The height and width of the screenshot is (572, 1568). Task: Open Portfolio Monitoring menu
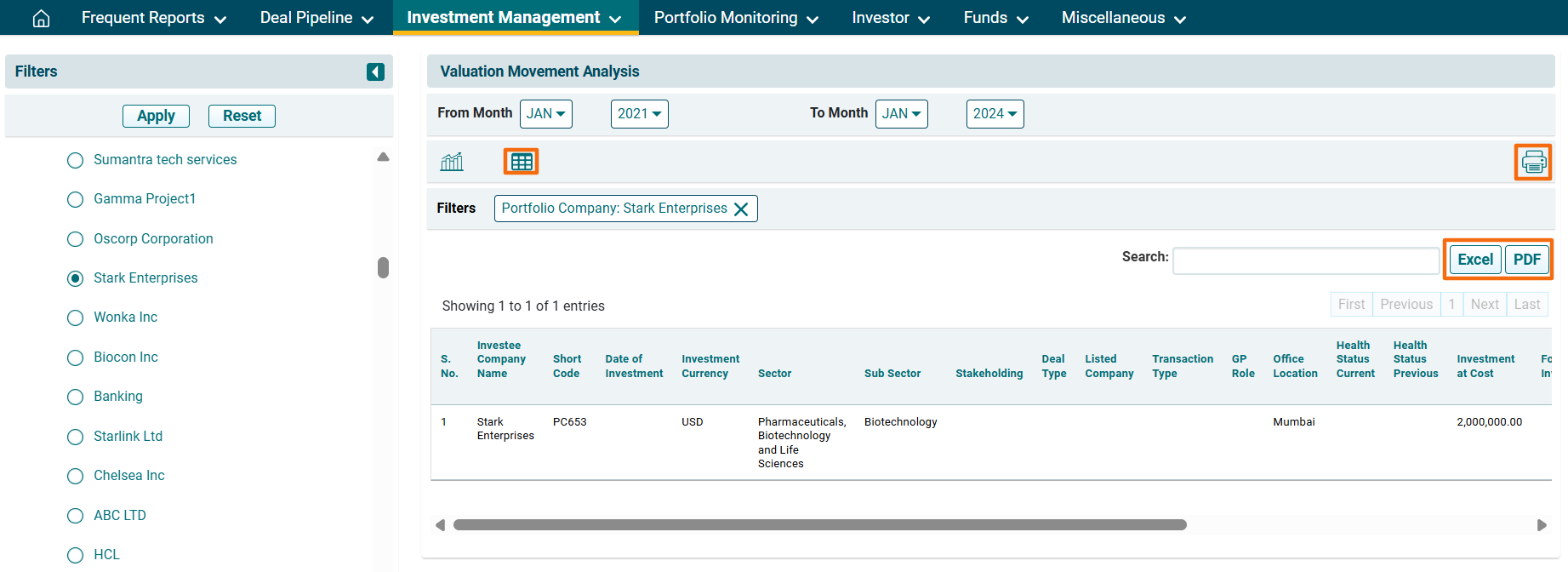736,18
